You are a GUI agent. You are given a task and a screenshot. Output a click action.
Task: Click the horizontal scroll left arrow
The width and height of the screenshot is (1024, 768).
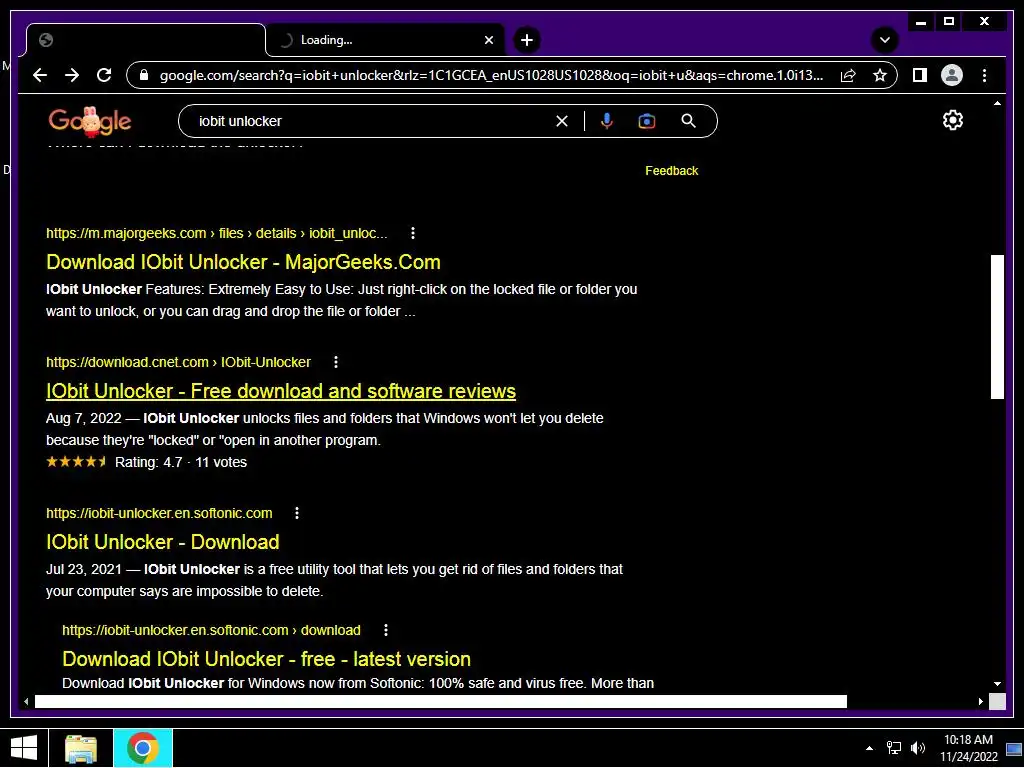click(x=26, y=701)
